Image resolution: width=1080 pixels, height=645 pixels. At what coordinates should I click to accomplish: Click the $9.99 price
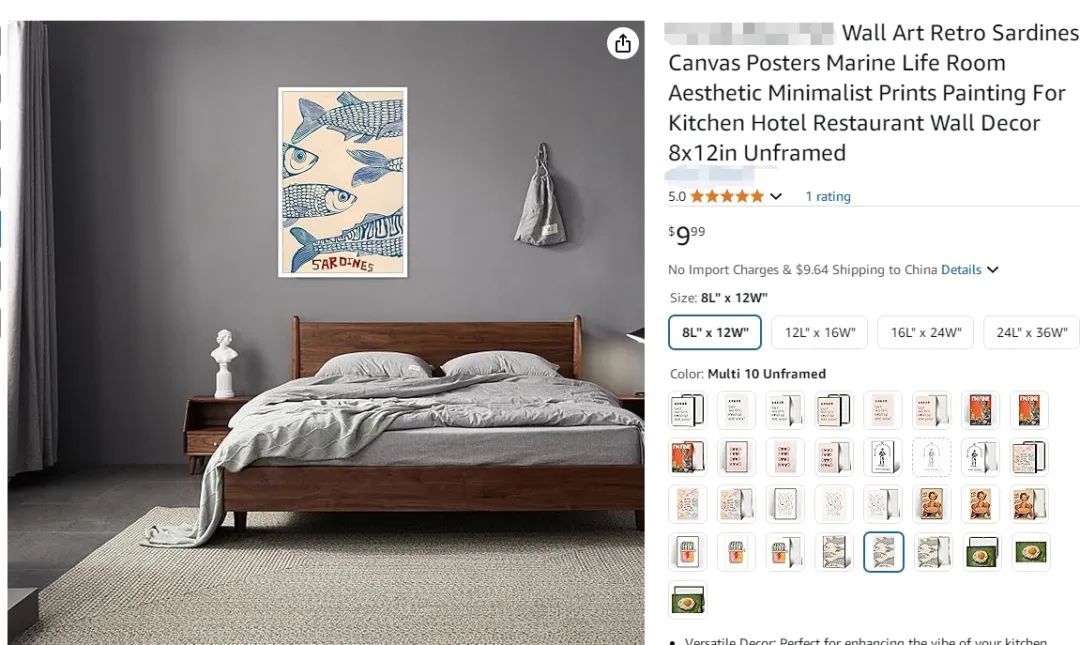[687, 235]
